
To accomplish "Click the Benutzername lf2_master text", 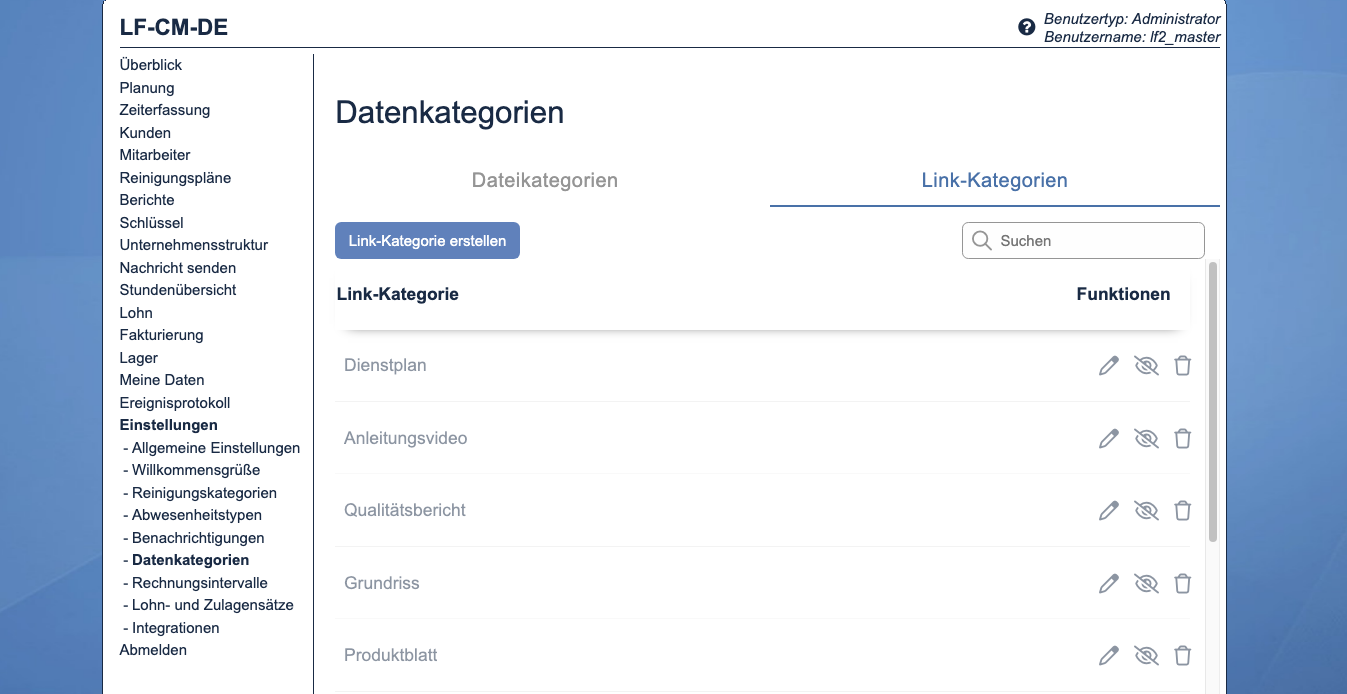I will tap(1132, 37).
